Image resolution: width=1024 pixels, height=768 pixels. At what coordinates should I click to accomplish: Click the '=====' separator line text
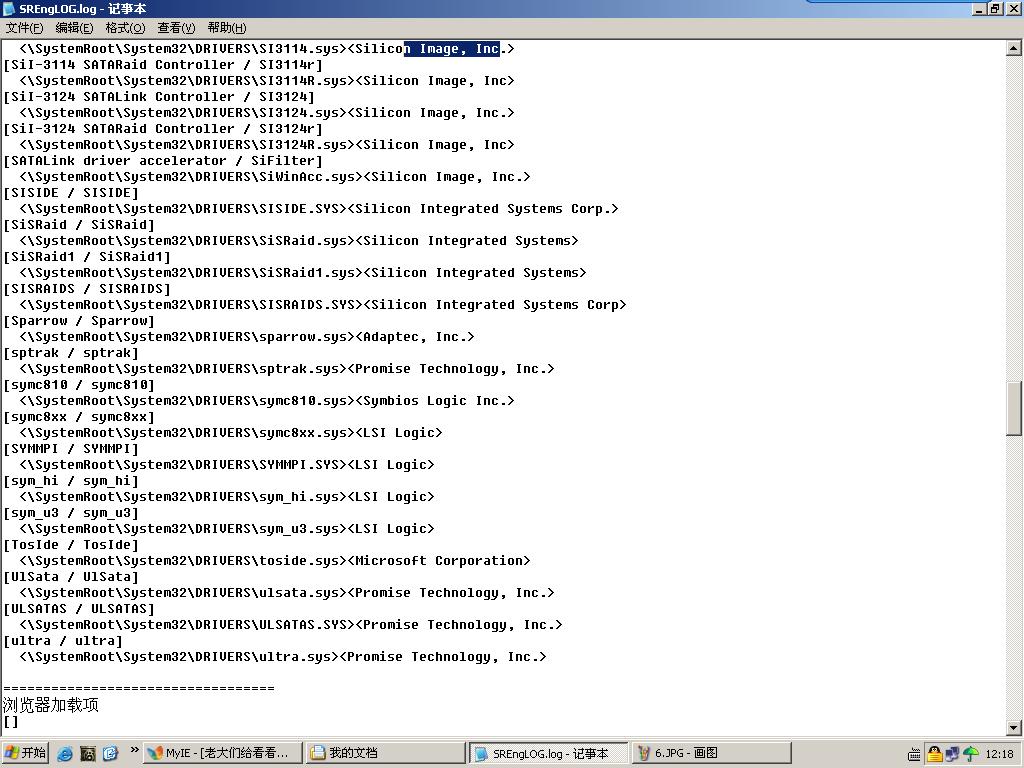pyautogui.click(x=139, y=688)
